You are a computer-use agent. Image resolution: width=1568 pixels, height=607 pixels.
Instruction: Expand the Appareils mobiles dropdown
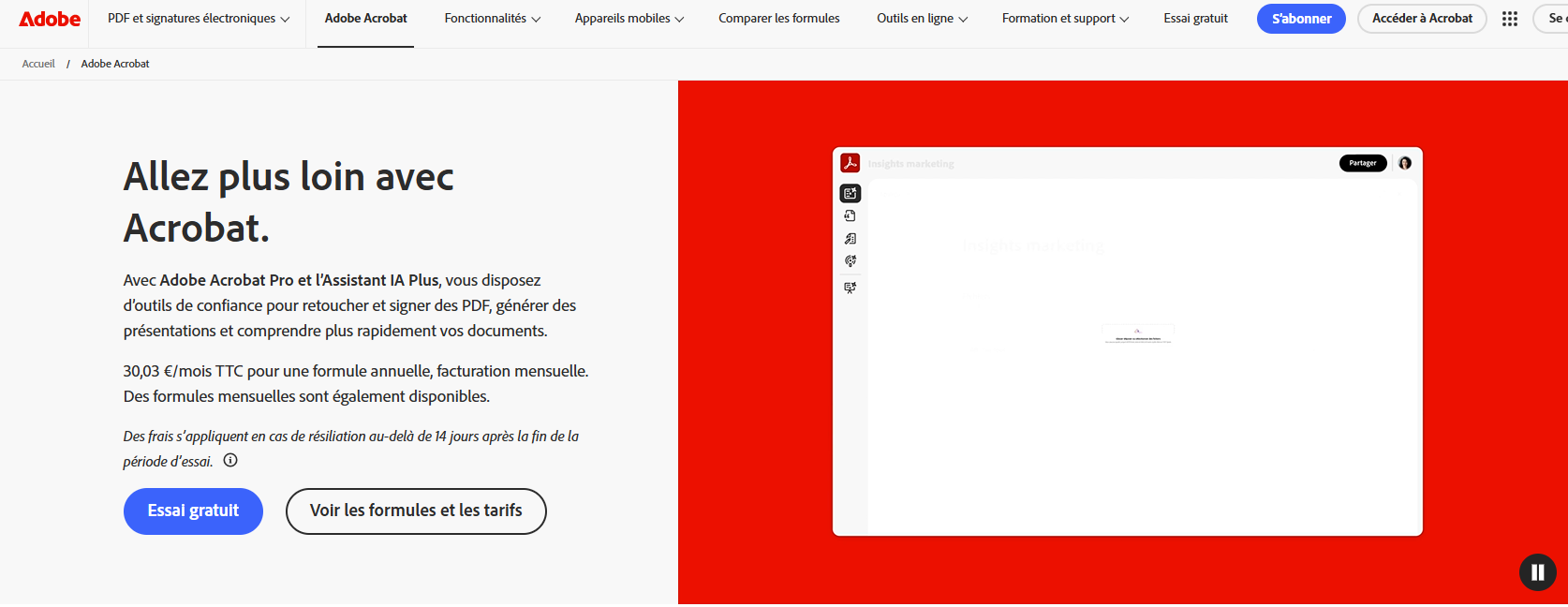click(x=629, y=19)
